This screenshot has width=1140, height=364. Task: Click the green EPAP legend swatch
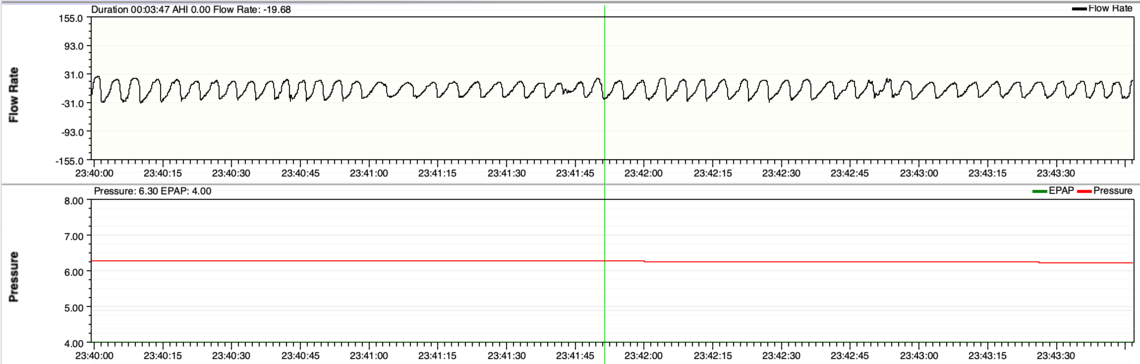pos(1039,191)
